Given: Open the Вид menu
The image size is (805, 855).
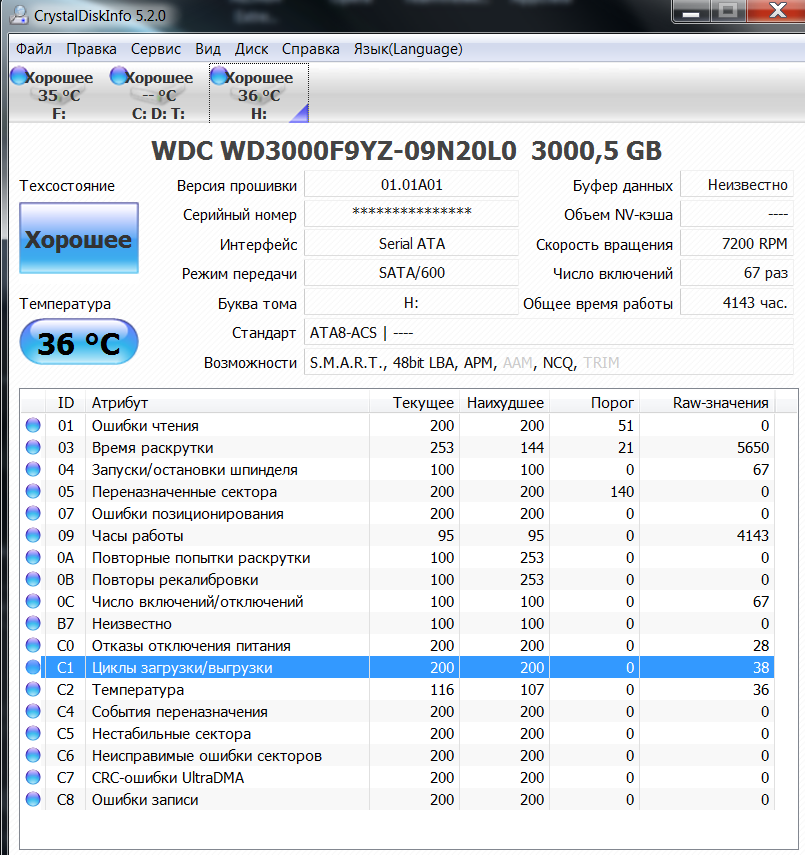Looking at the screenshot, I should (x=208, y=49).
